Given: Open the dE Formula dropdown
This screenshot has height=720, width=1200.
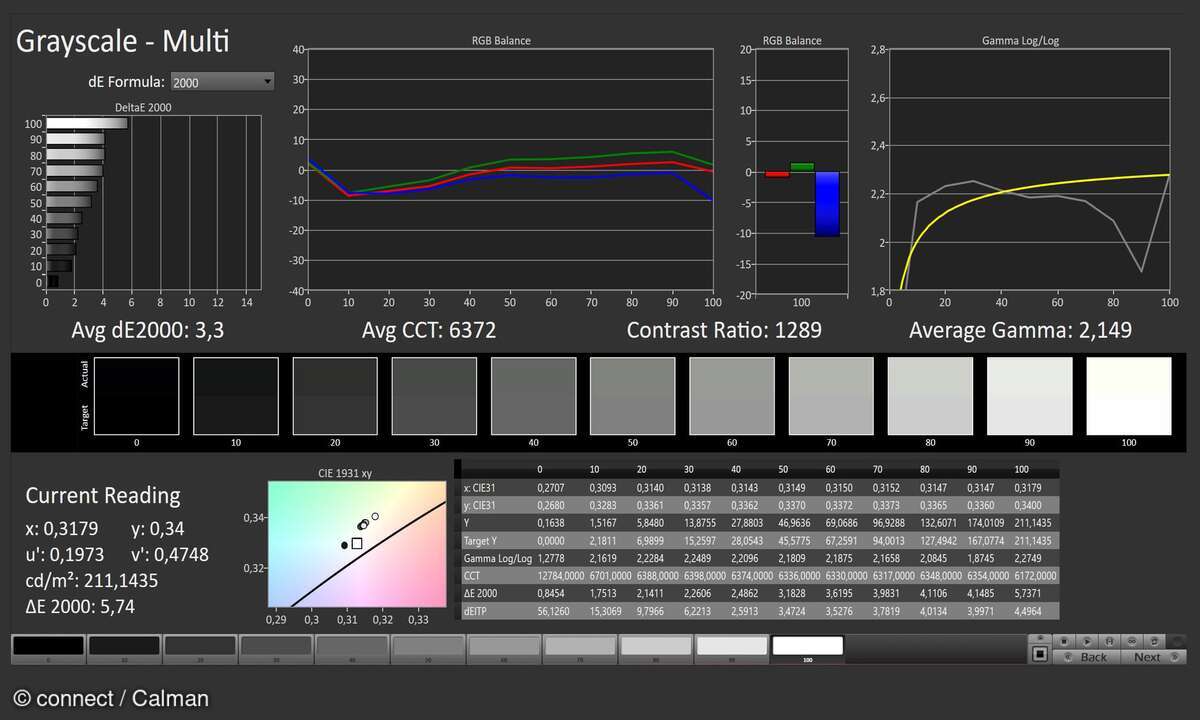Looking at the screenshot, I should coord(222,82).
